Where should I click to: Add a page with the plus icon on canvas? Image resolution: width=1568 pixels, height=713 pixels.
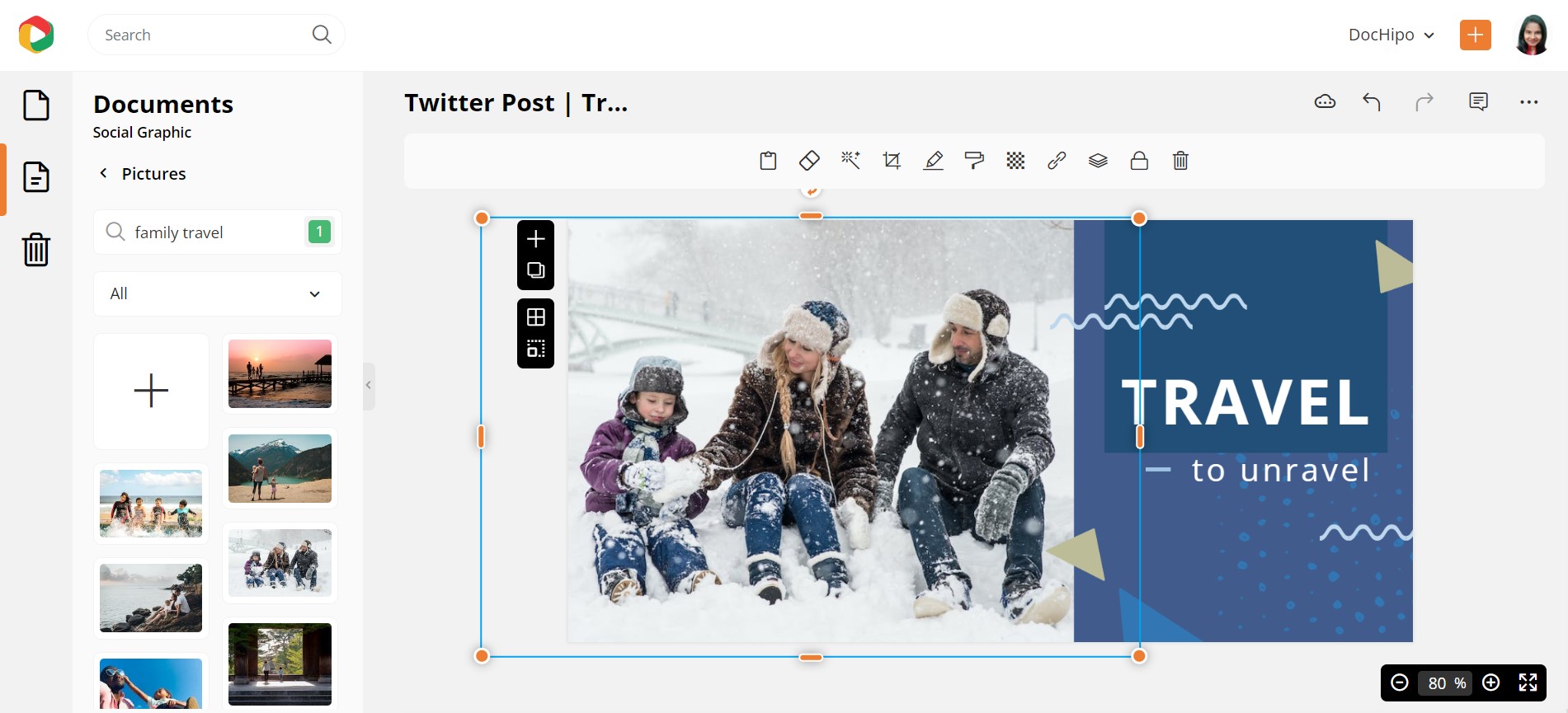[536, 239]
